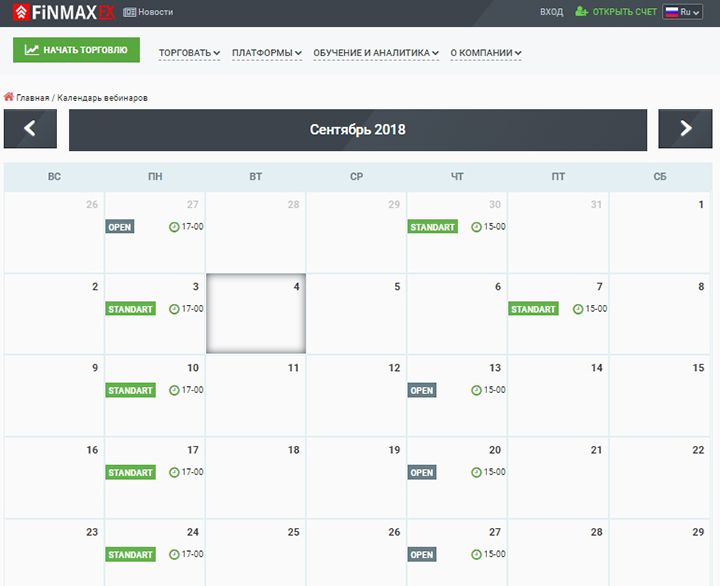Click the home icon in breadcrumb
This screenshot has height=586, width=720.
(9, 97)
